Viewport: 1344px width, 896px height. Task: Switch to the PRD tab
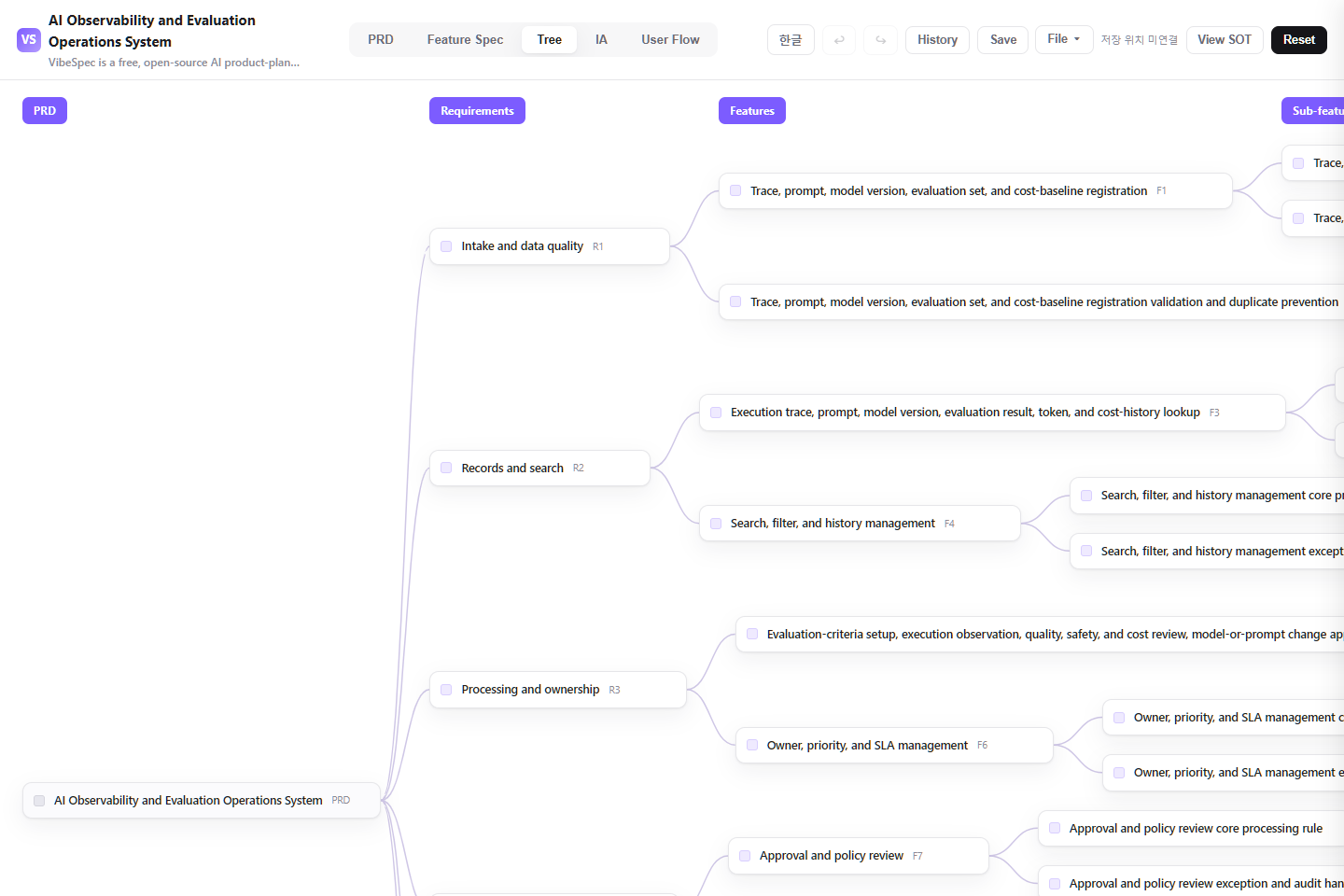point(381,40)
